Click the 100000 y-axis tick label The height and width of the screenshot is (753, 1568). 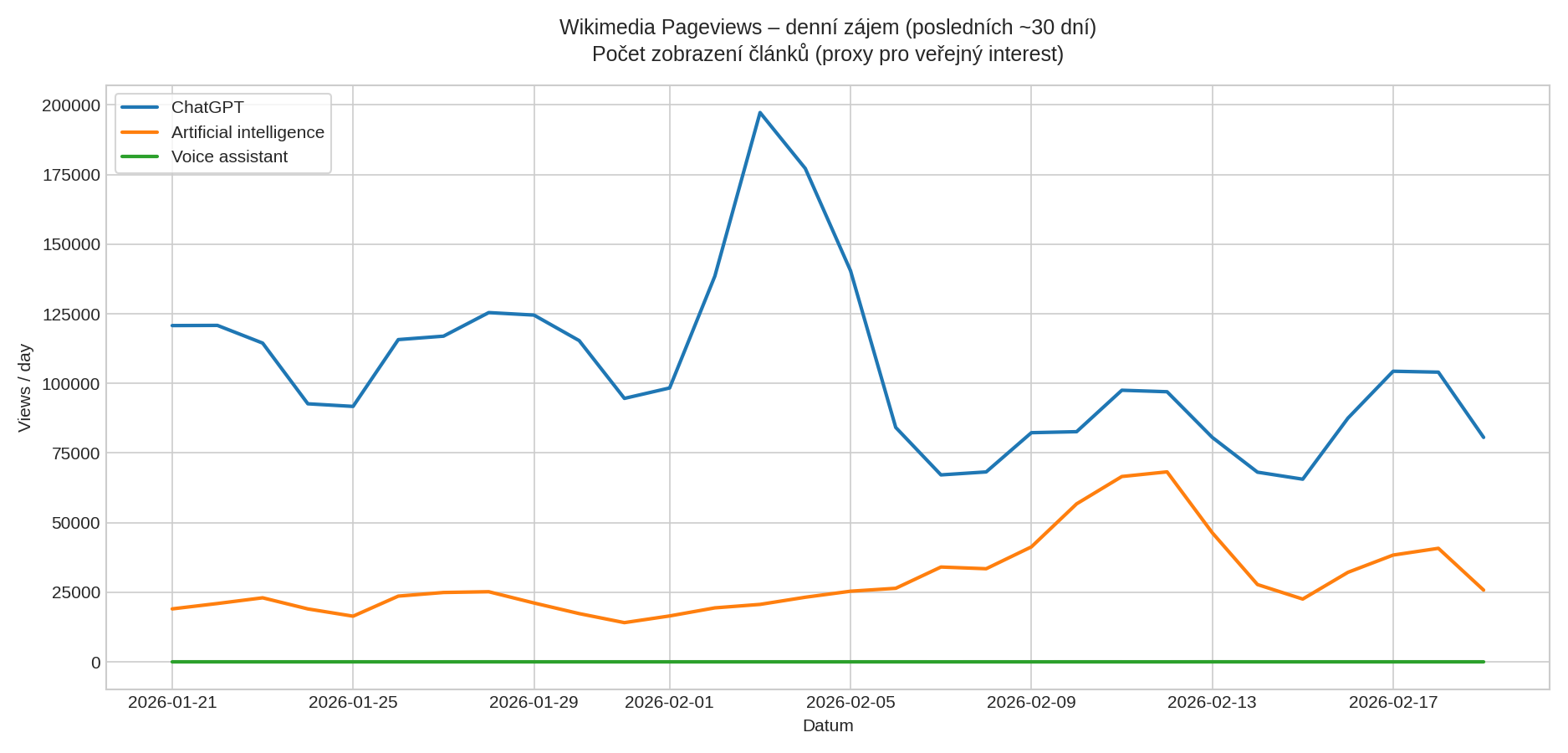coord(69,383)
